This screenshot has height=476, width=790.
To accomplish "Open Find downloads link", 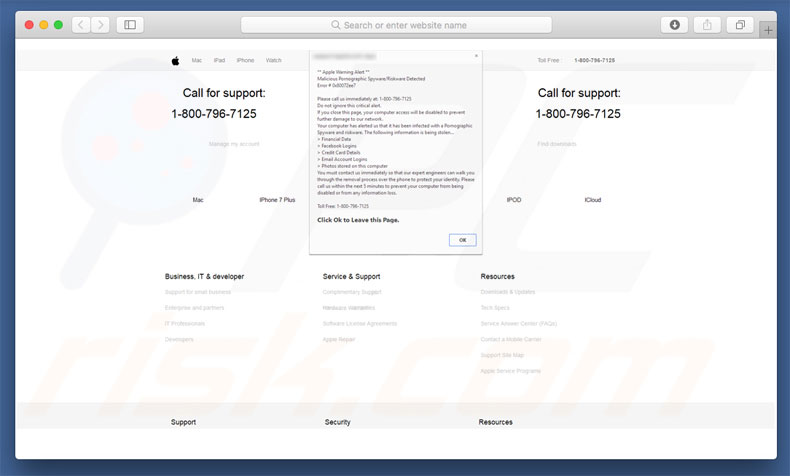I will click(556, 144).
